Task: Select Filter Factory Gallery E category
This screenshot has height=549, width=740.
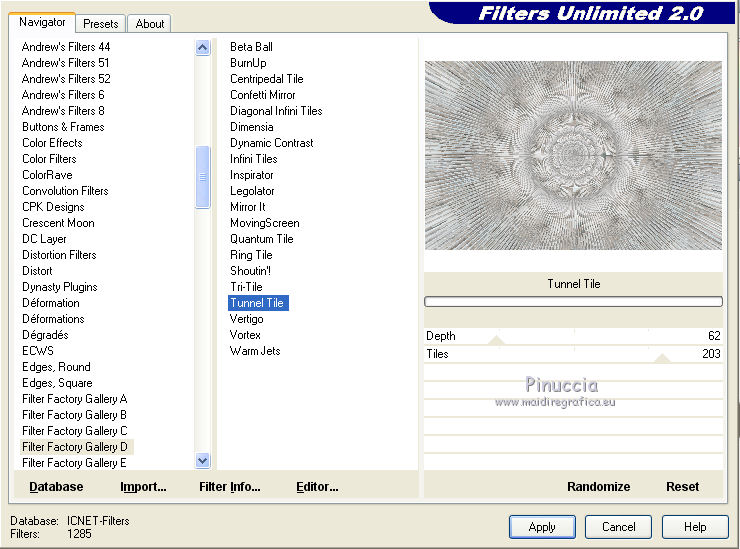Action: click(74, 463)
